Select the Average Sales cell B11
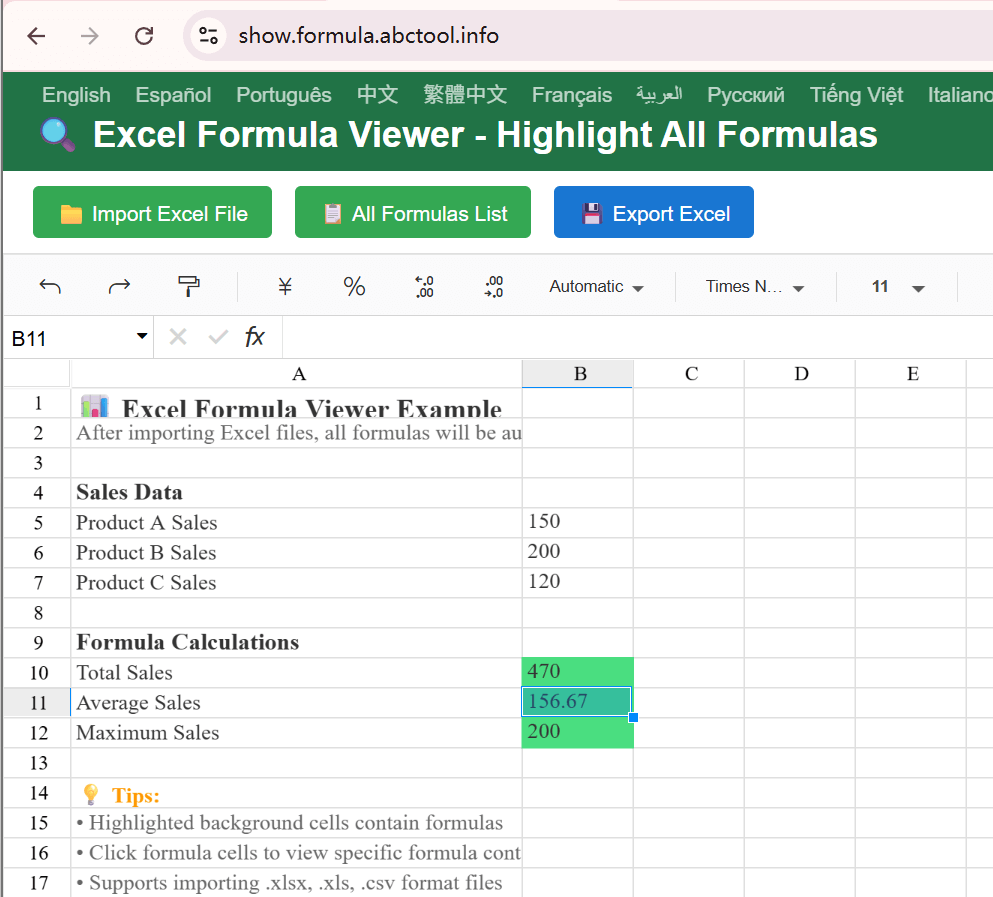 click(x=577, y=702)
